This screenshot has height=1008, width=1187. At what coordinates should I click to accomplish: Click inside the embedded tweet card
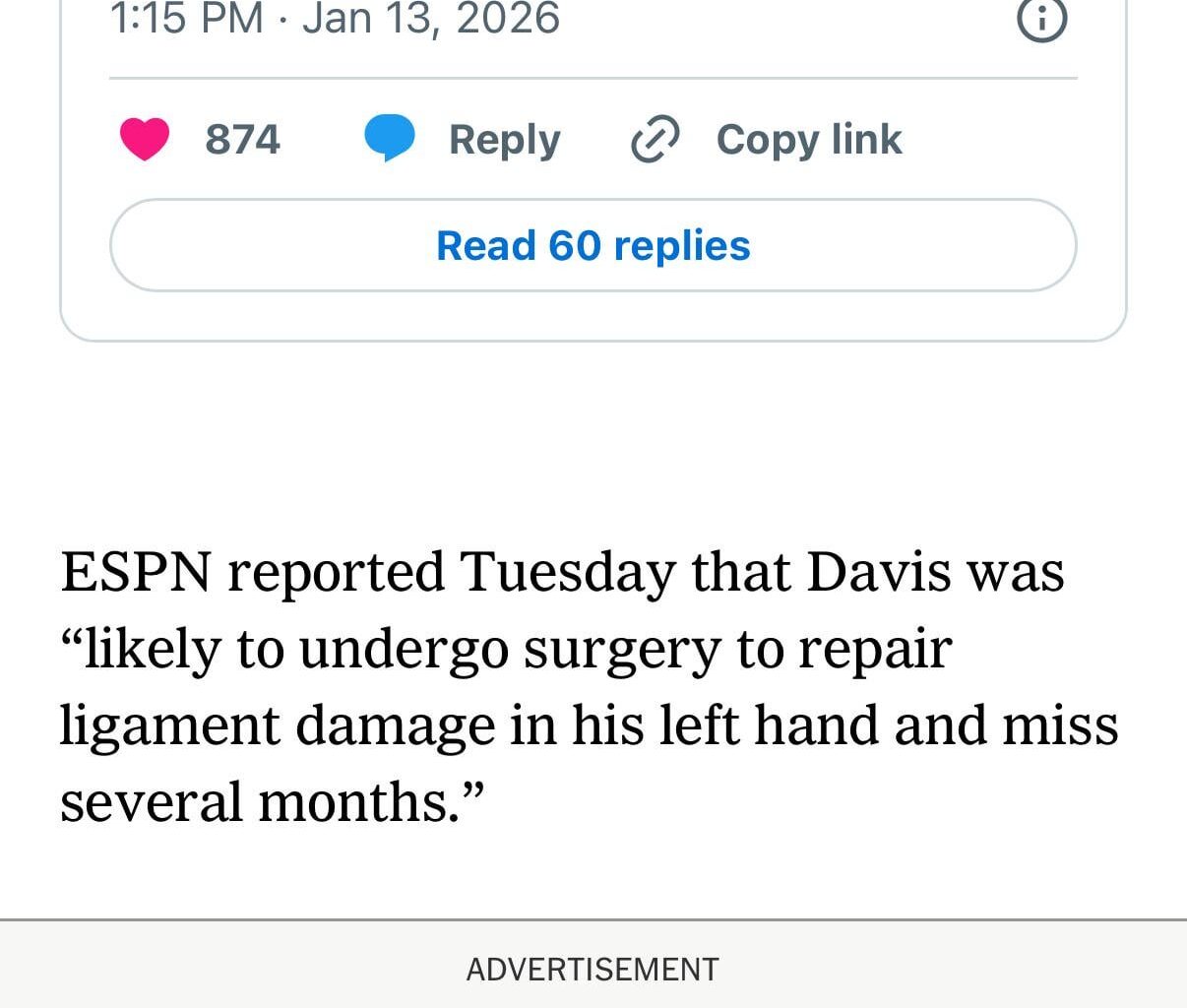[x=593, y=315]
